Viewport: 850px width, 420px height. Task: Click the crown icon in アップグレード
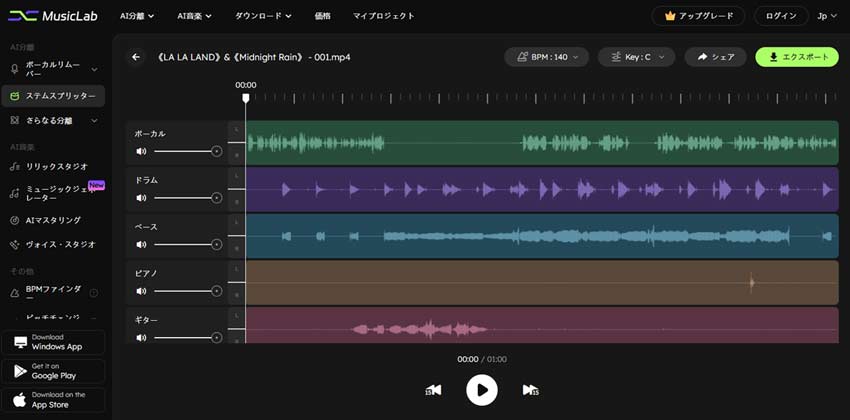(670, 16)
